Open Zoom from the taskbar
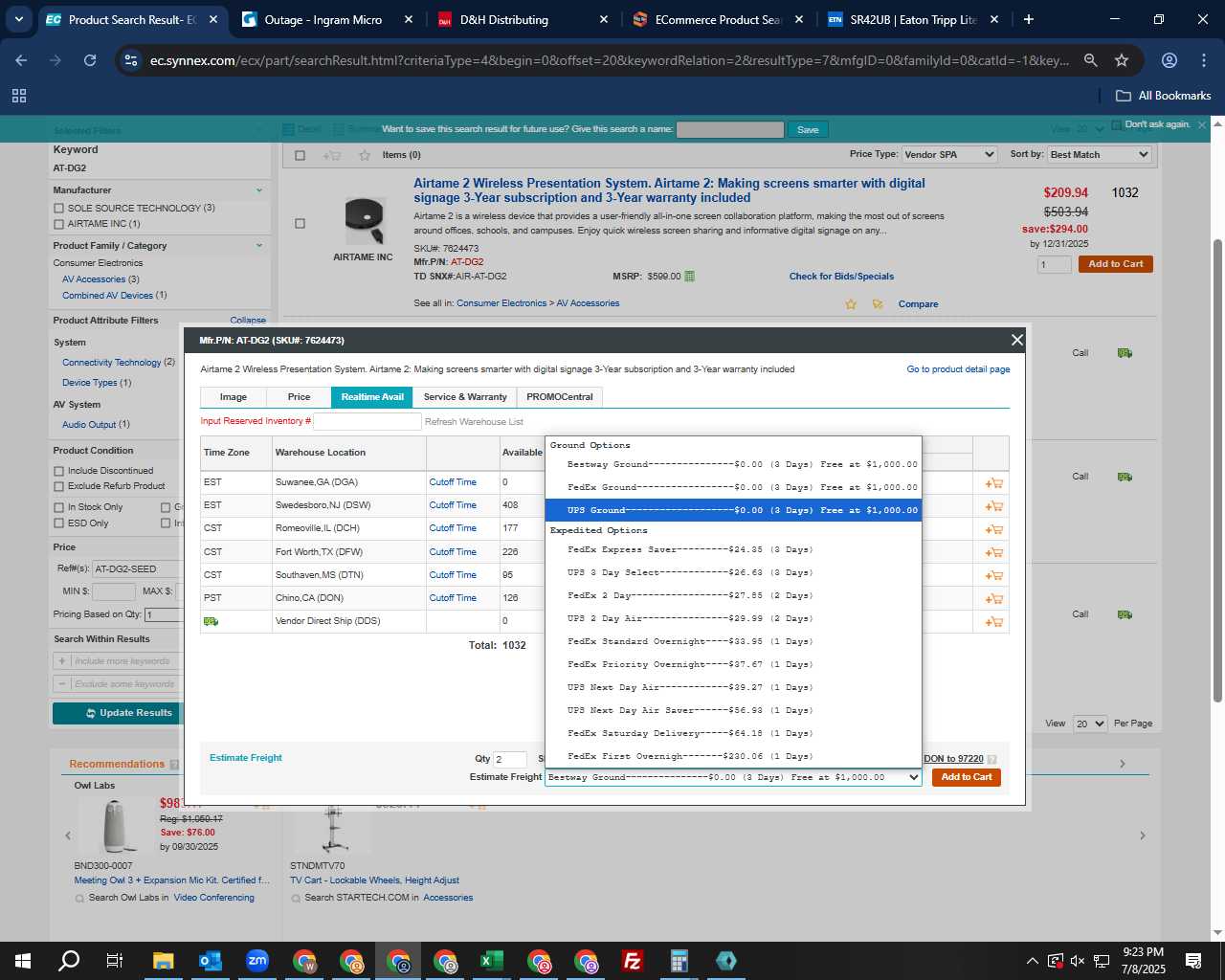The image size is (1225, 980). pos(256,961)
